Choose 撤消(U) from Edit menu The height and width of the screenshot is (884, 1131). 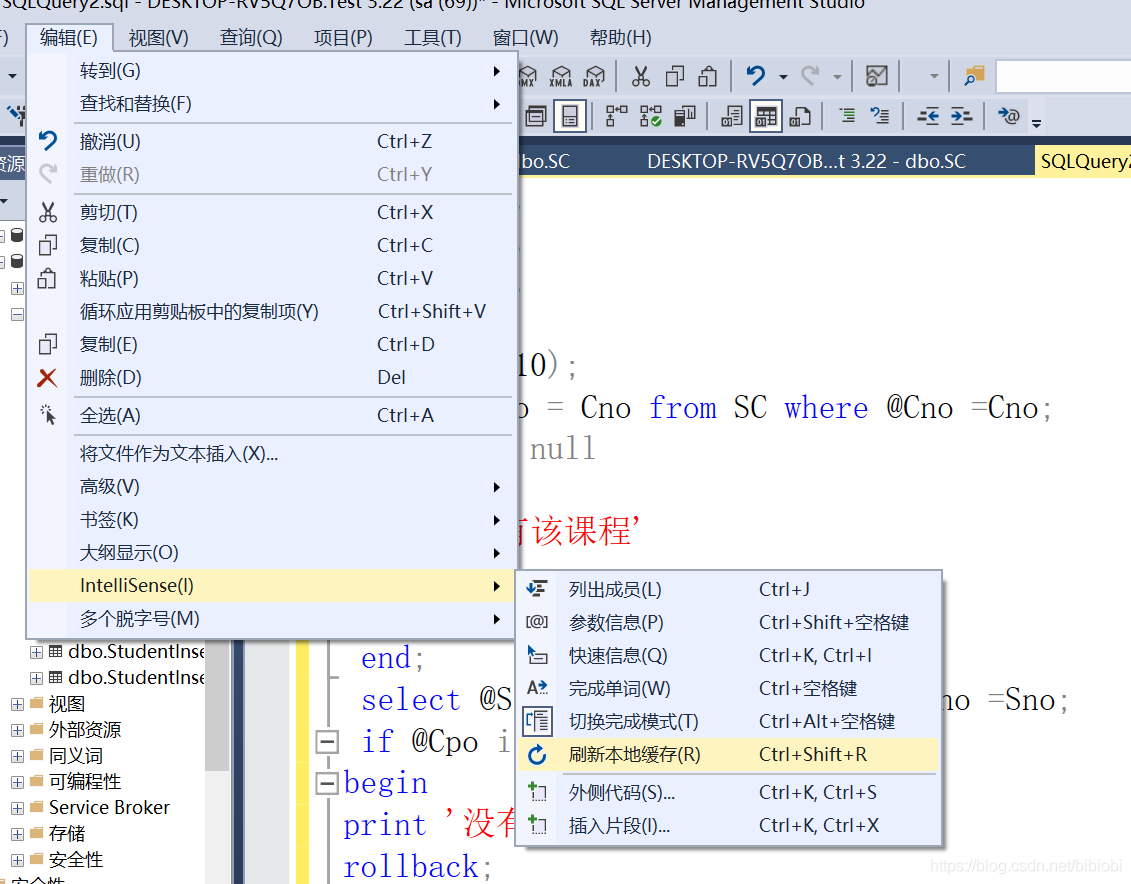click(271, 141)
